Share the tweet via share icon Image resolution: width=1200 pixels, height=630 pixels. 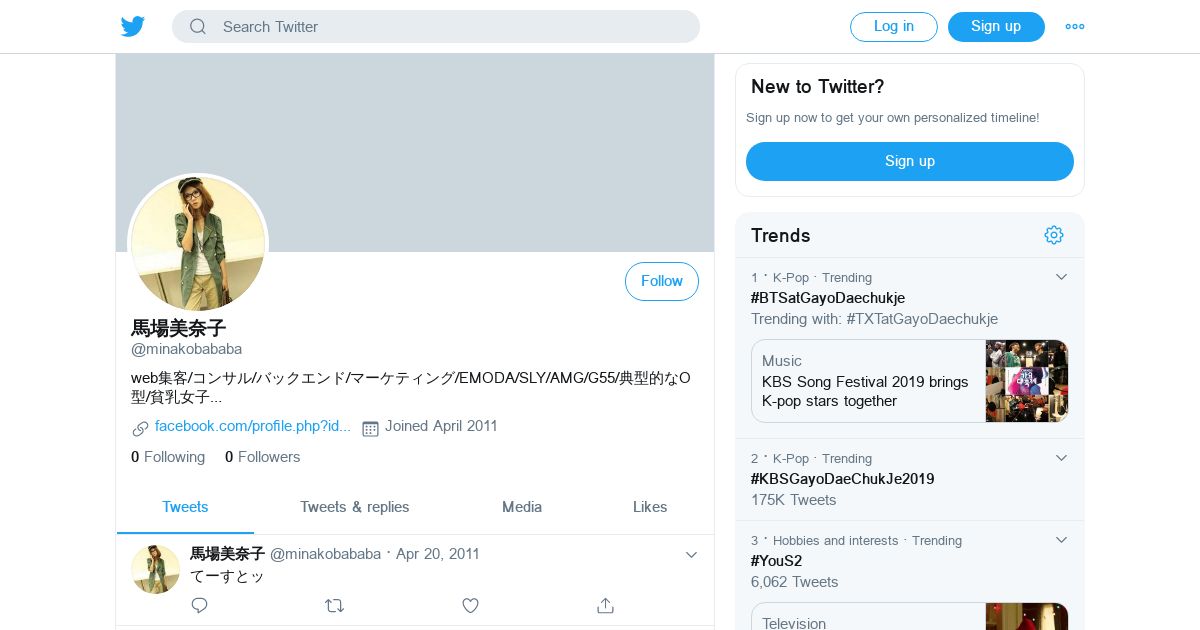pos(605,605)
